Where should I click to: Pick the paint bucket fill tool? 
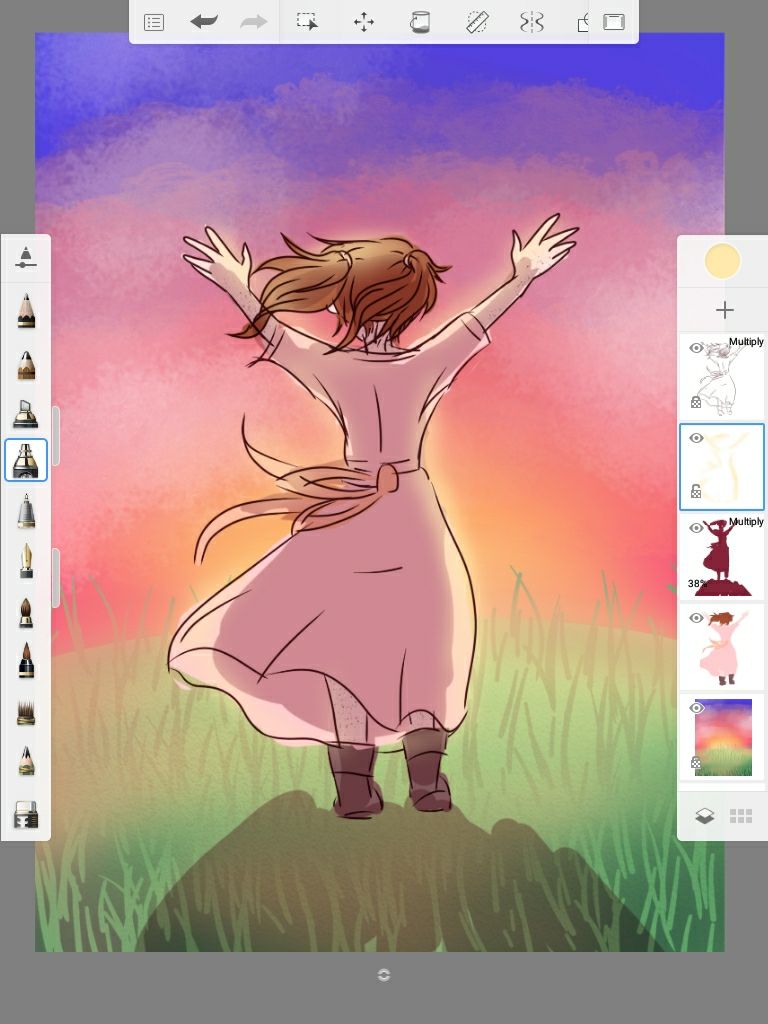[x=419, y=22]
